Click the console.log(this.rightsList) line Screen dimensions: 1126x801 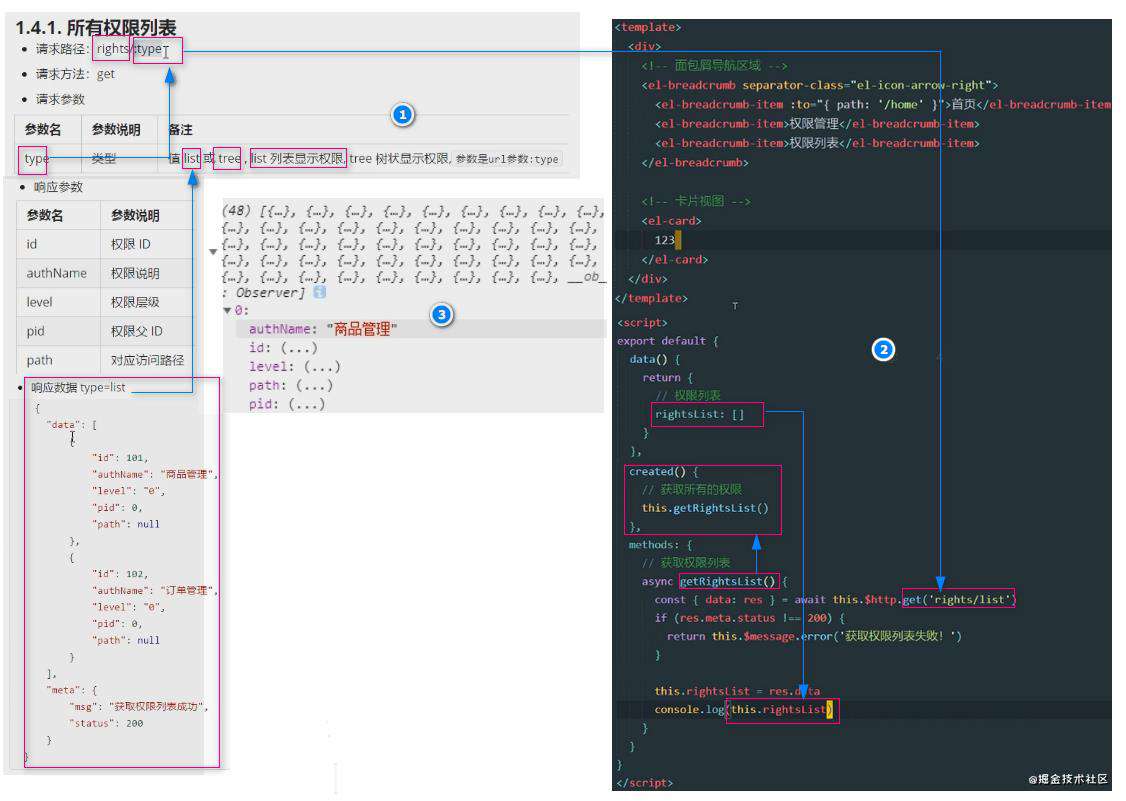tap(744, 710)
